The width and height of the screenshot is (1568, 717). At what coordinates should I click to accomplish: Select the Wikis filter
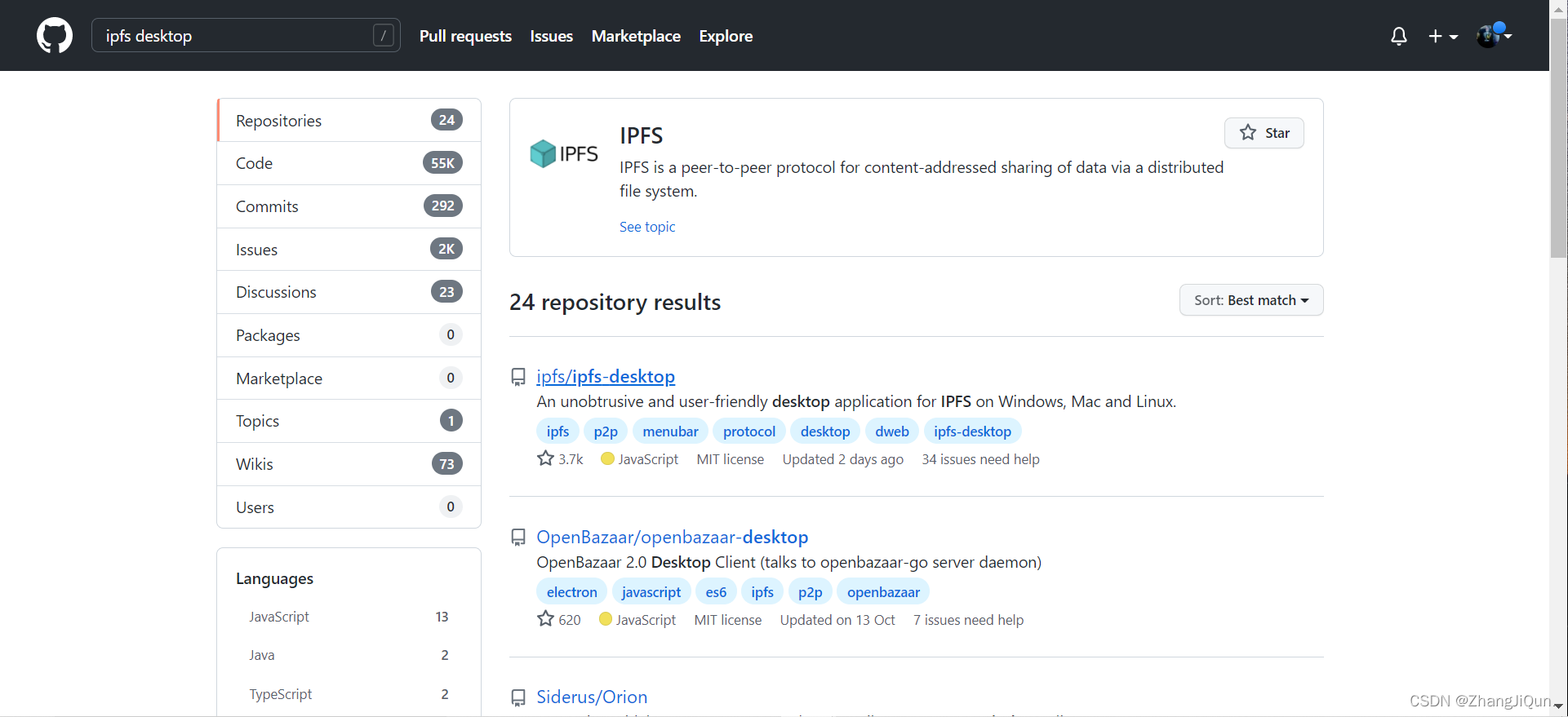[x=349, y=464]
